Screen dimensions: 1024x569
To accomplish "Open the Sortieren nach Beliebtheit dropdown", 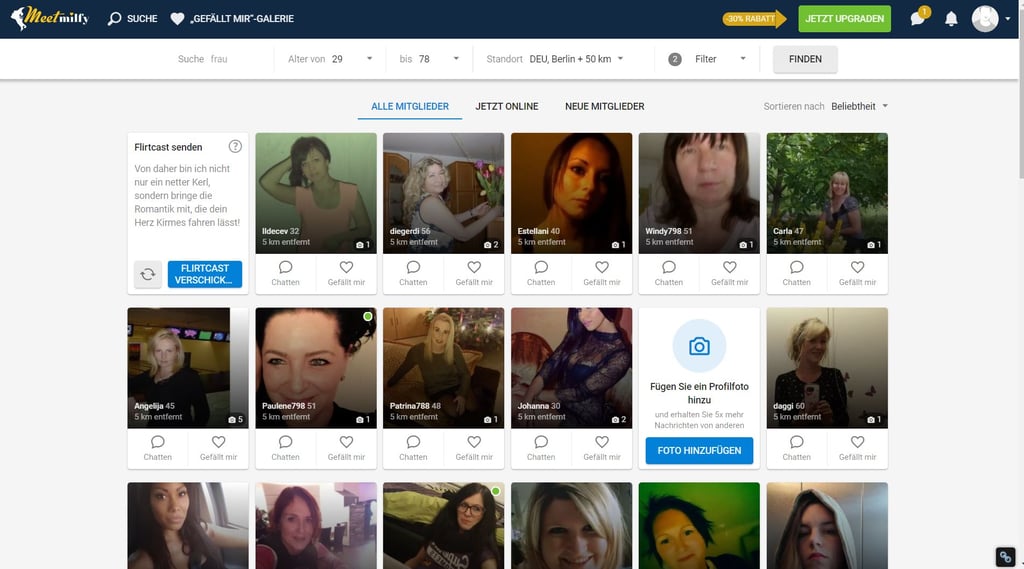I will click(x=859, y=106).
